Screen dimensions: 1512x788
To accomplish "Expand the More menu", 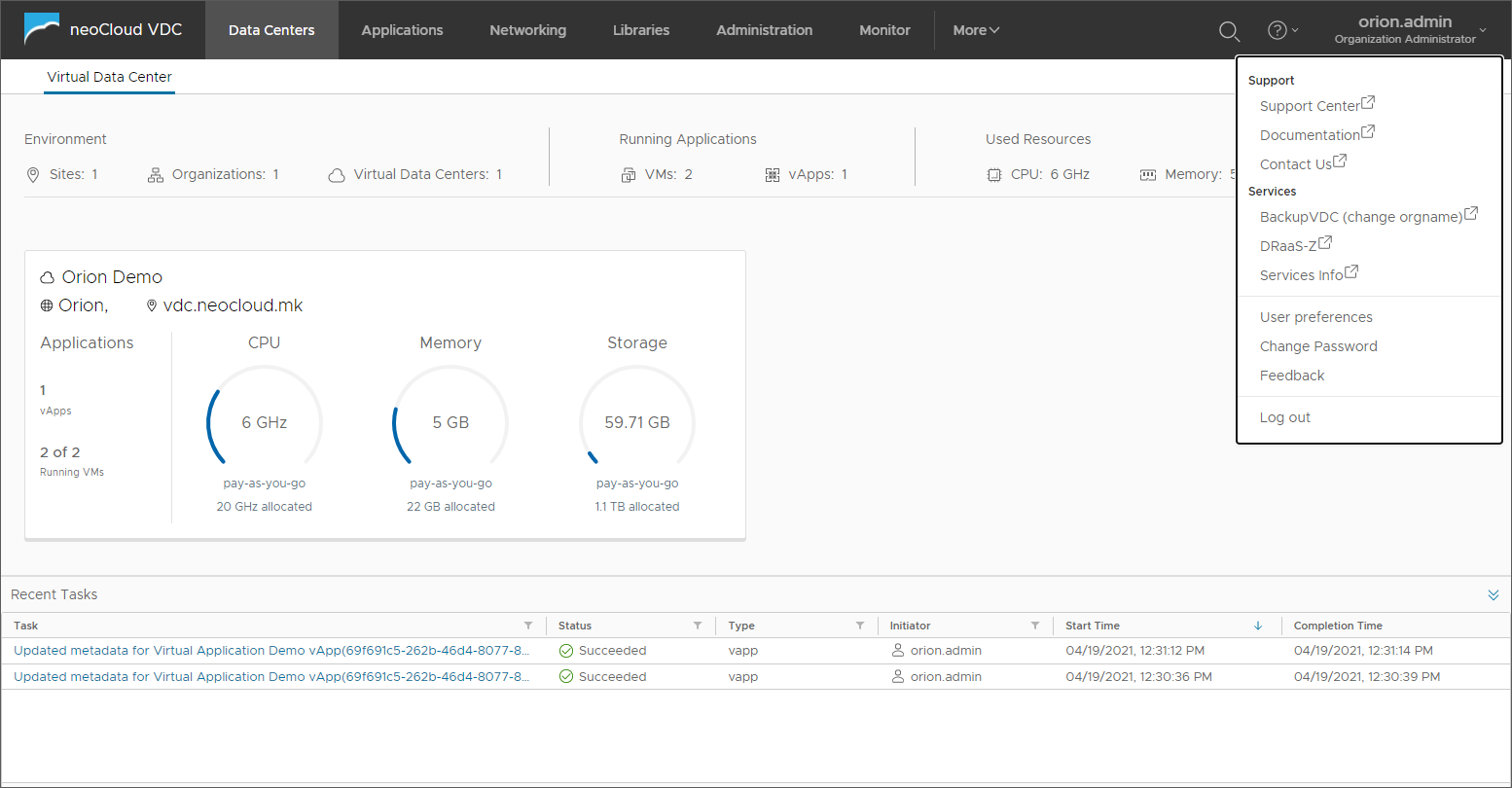I will point(976,30).
